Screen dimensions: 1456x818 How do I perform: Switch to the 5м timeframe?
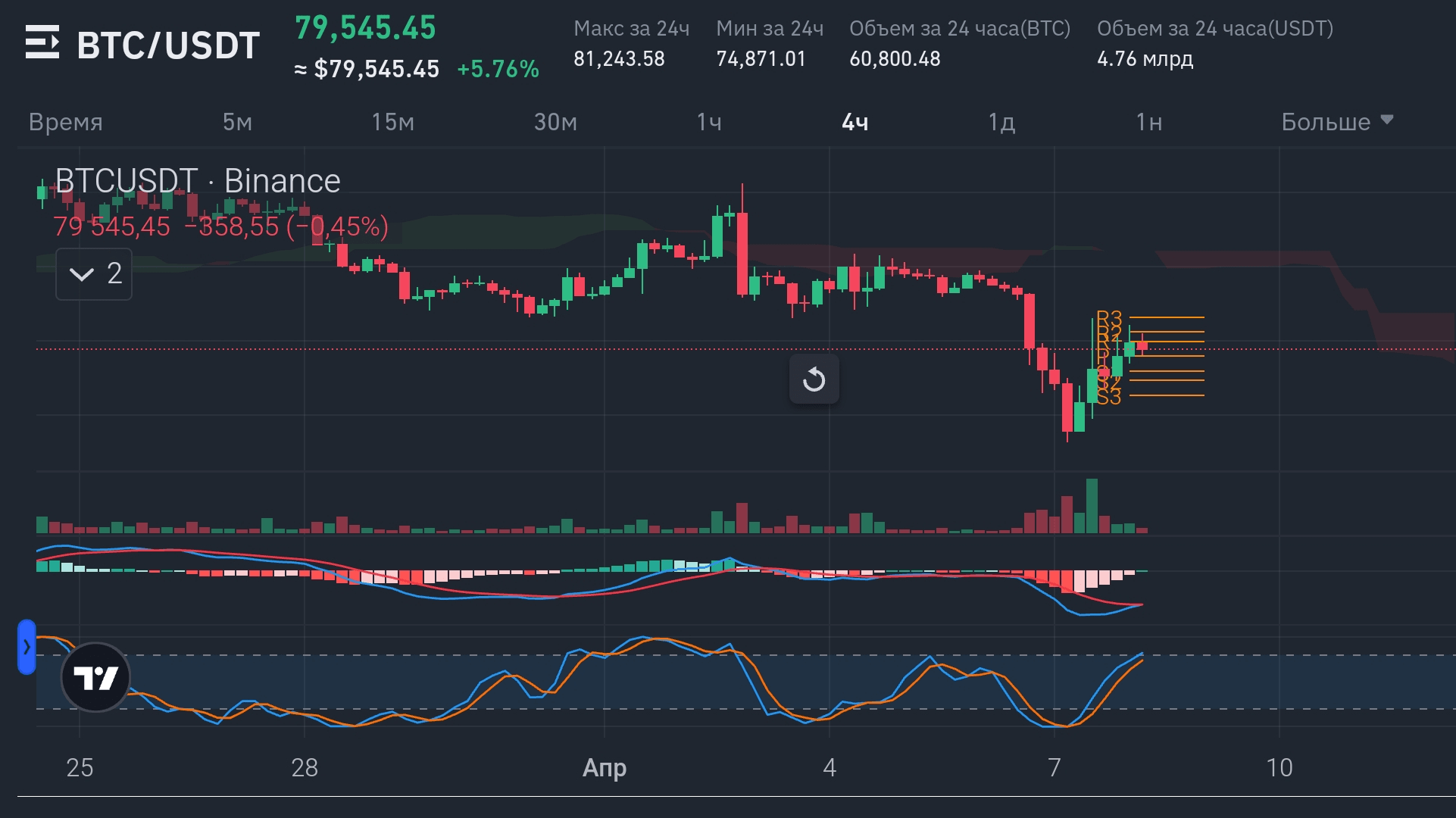click(237, 122)
